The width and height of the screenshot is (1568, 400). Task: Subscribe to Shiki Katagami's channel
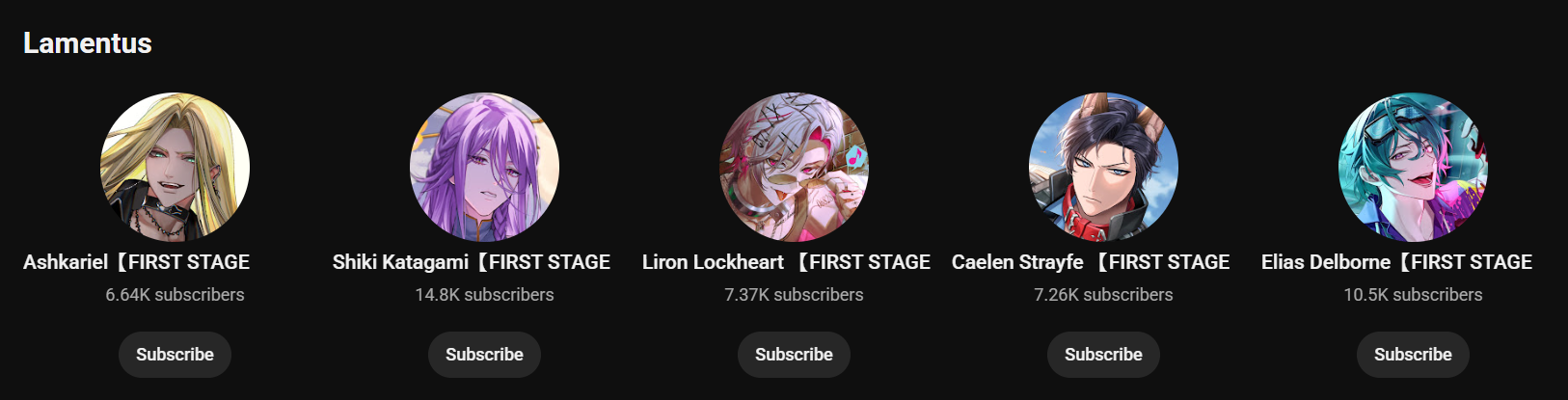[x=484, y=355]
